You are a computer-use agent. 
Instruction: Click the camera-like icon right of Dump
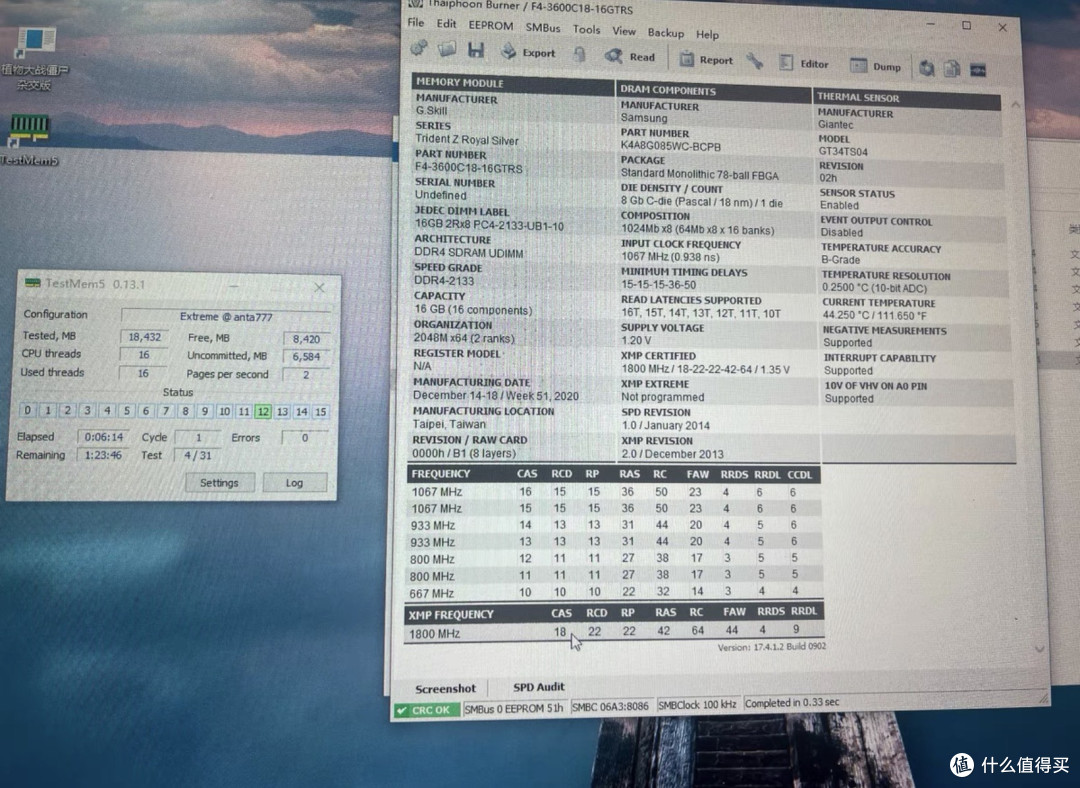[927, 68]
